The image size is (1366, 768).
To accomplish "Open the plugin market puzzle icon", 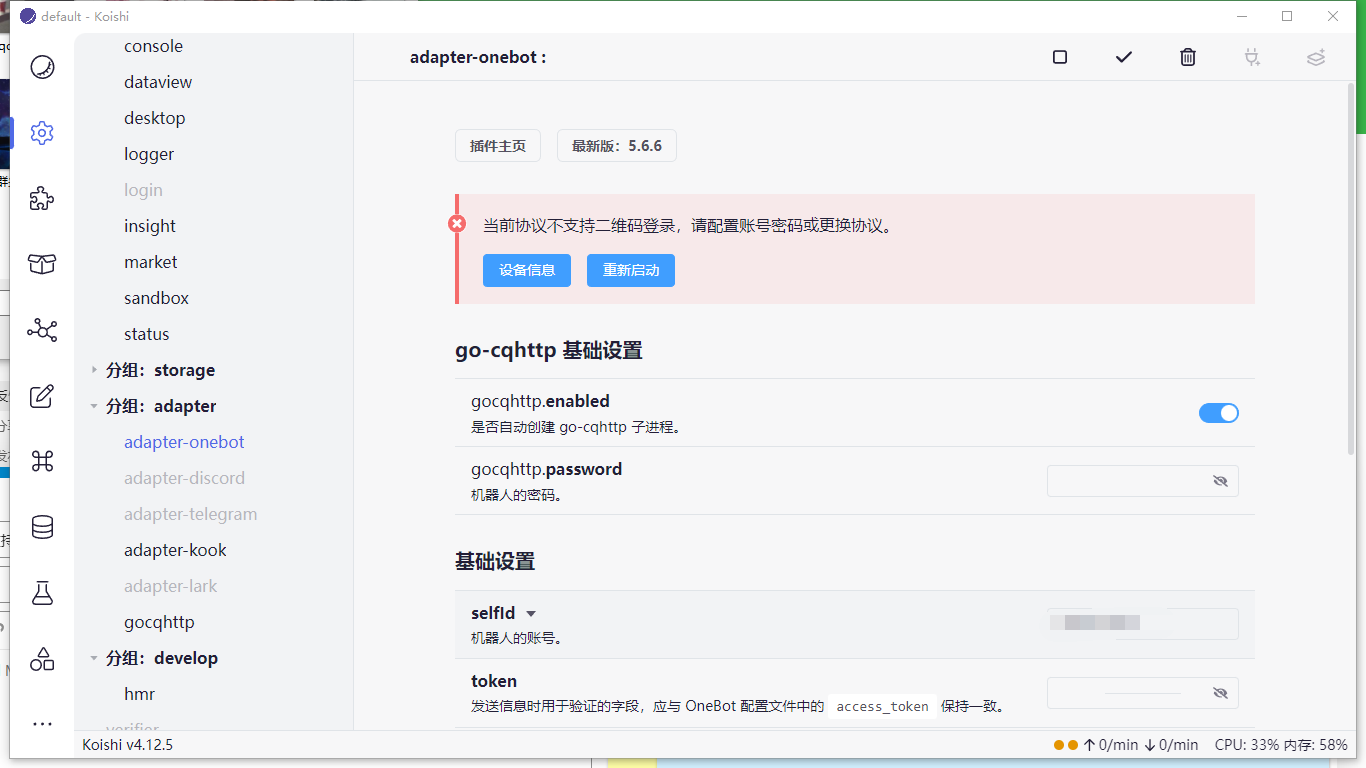I will 42,199.
